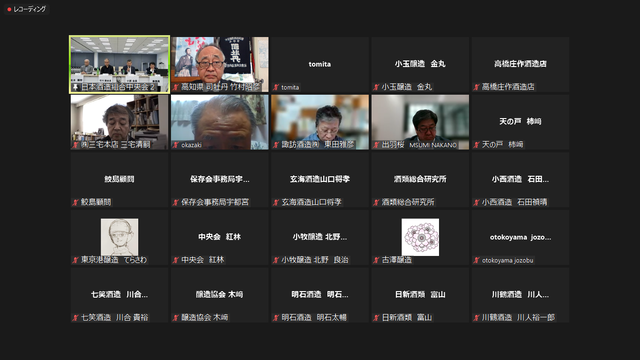Viewport: 640px width, 360px height.
Task: Select the 三宅本店 三宅清嗣 video feed
Action: (x=120, y=122)
